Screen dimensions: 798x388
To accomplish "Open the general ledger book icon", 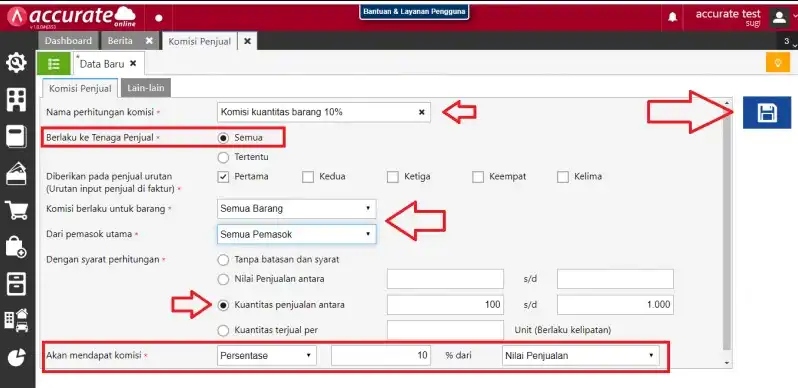I will 16,137.
